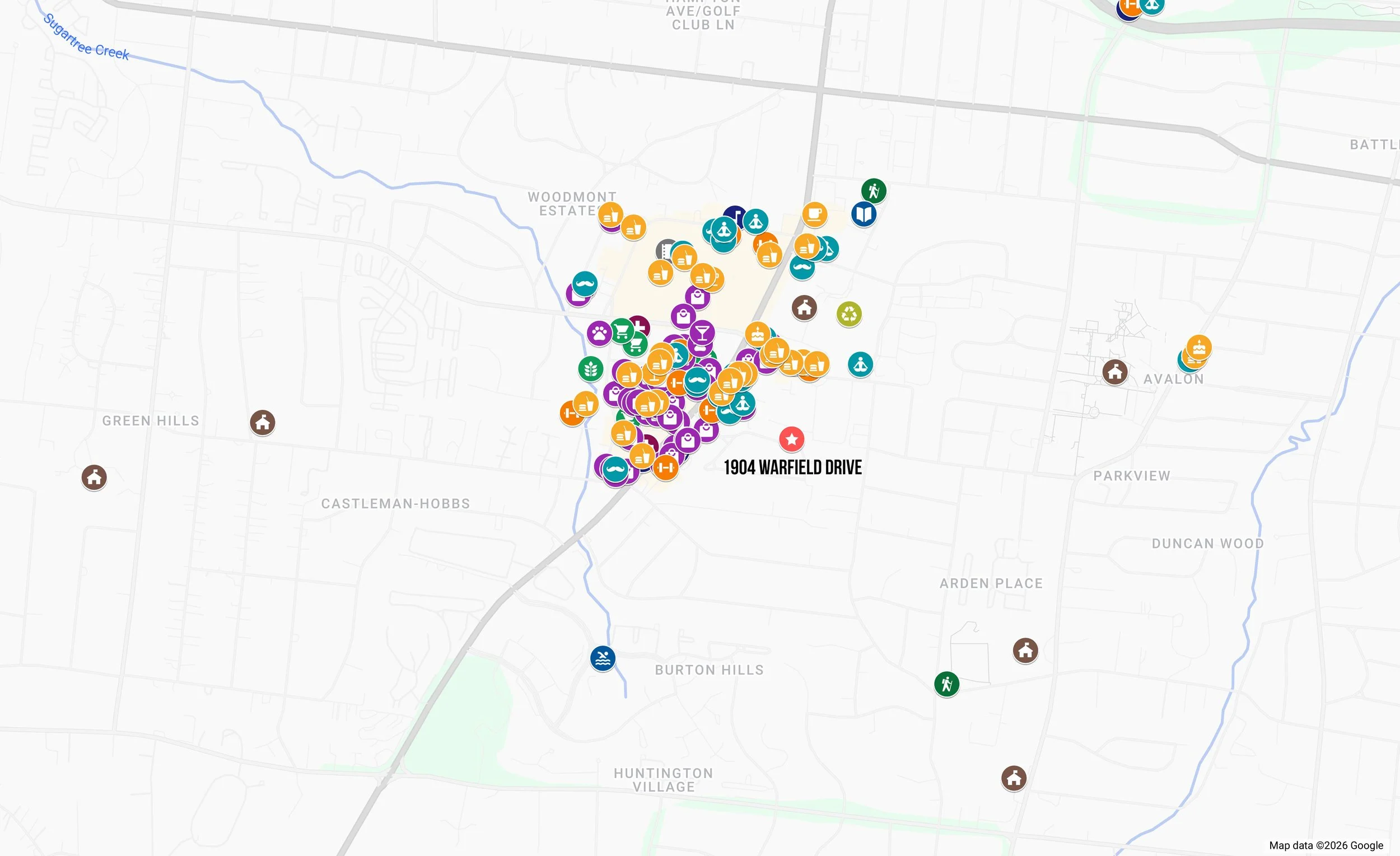1400x856 pixels.
Task: Click the purple cocktail glass marker
Action: click(703, 333)
